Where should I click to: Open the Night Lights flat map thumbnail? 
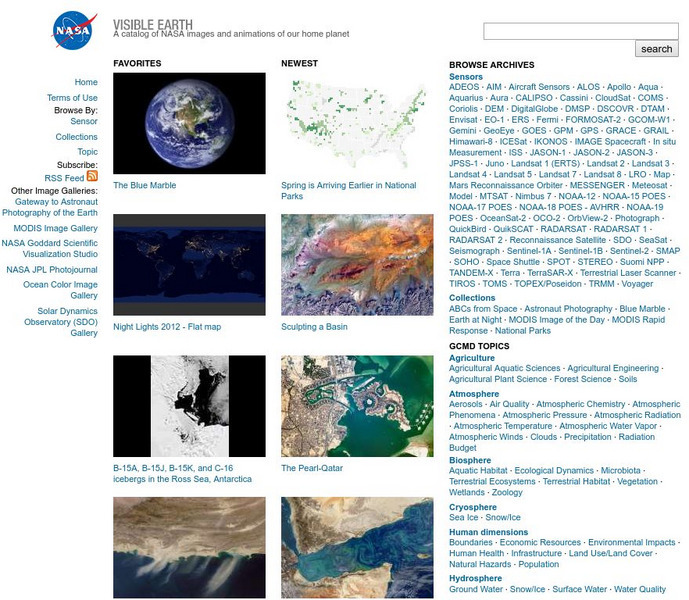click(189, 265)
